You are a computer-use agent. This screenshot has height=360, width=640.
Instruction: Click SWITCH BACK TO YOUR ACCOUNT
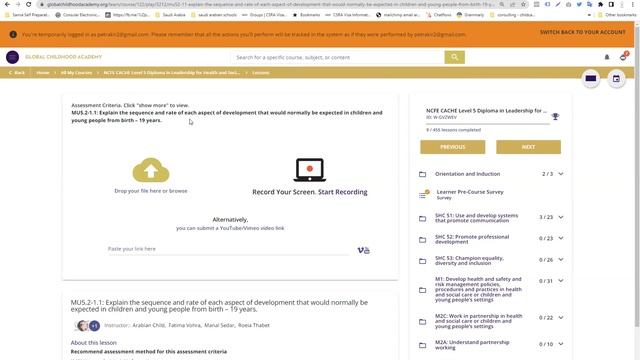(x=582, y=32)
